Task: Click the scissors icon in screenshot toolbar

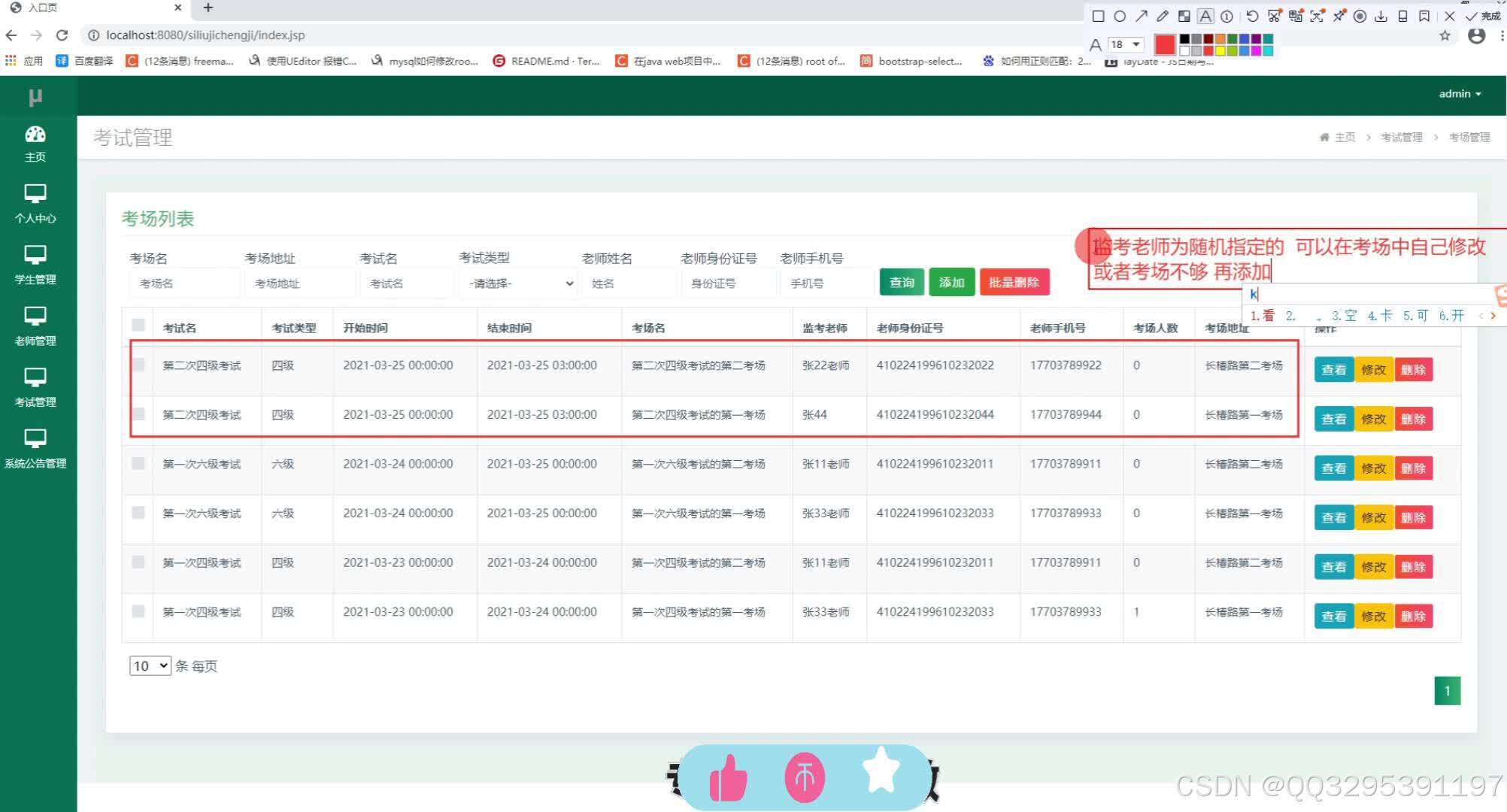Action: pos(1275,16)
